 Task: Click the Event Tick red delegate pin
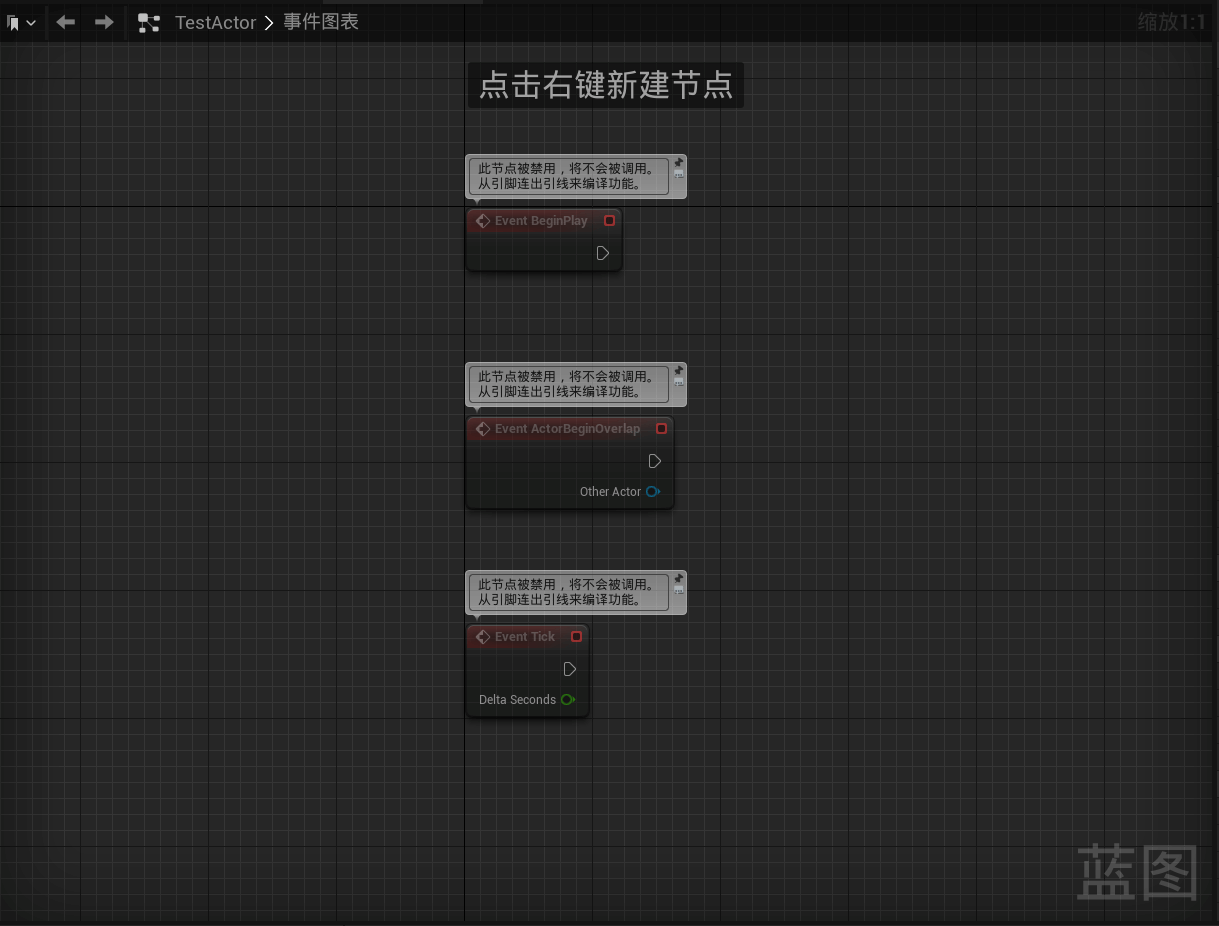[576, 637]
